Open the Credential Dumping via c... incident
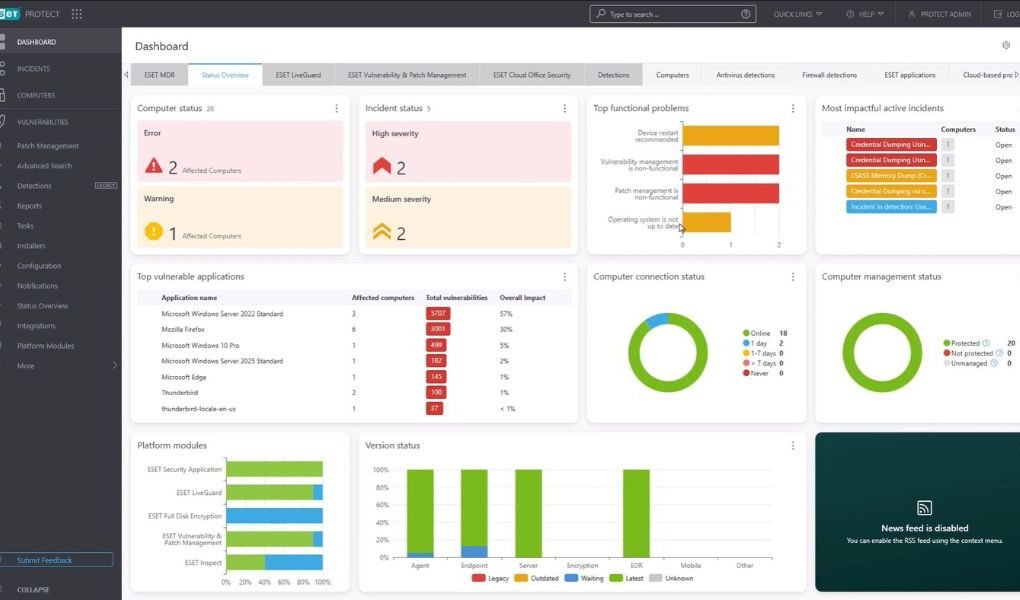 pos(891,191)
